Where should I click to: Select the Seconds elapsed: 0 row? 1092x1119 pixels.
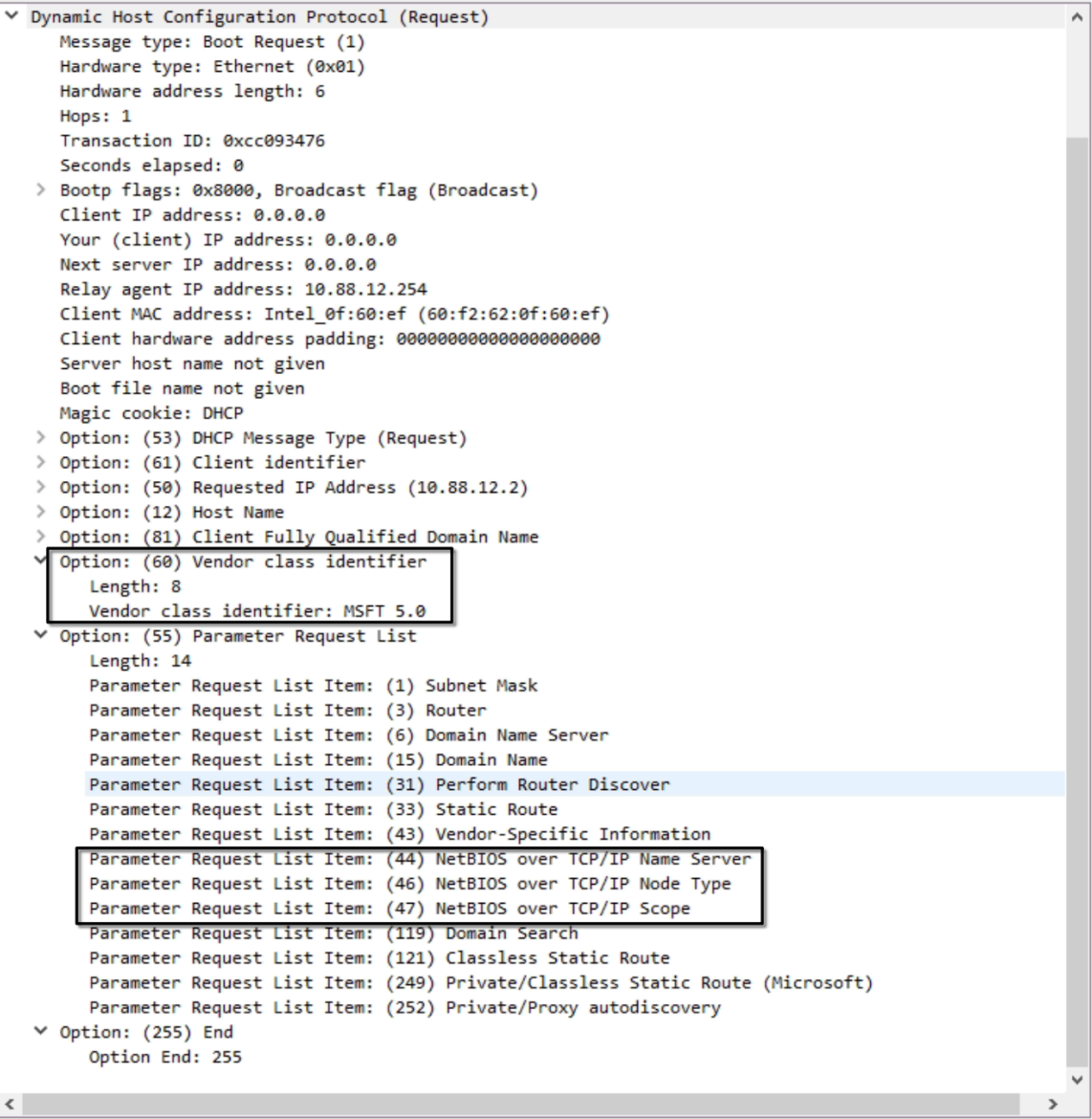152,165
